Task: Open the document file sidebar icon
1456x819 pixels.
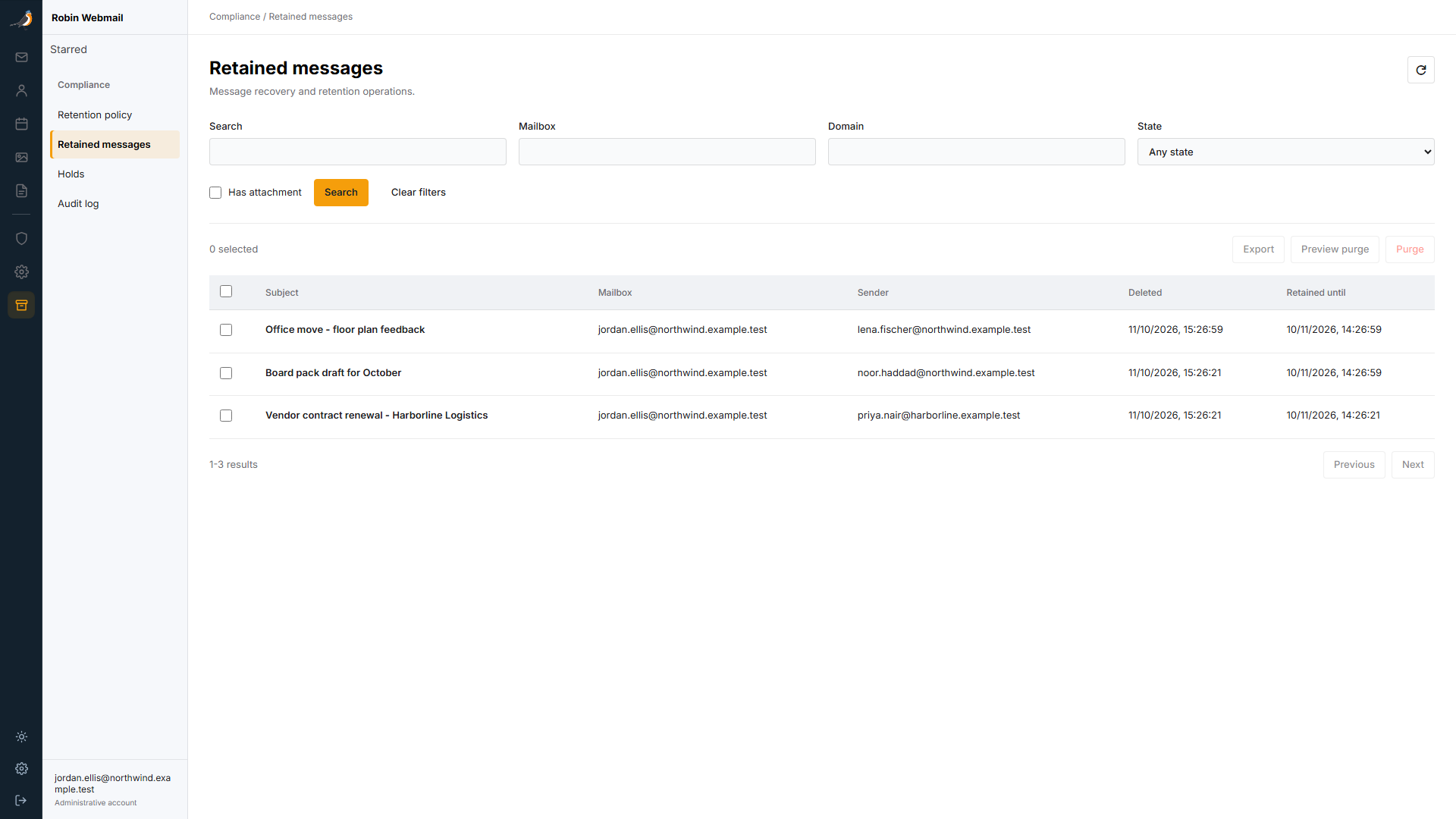Action: 21,190
